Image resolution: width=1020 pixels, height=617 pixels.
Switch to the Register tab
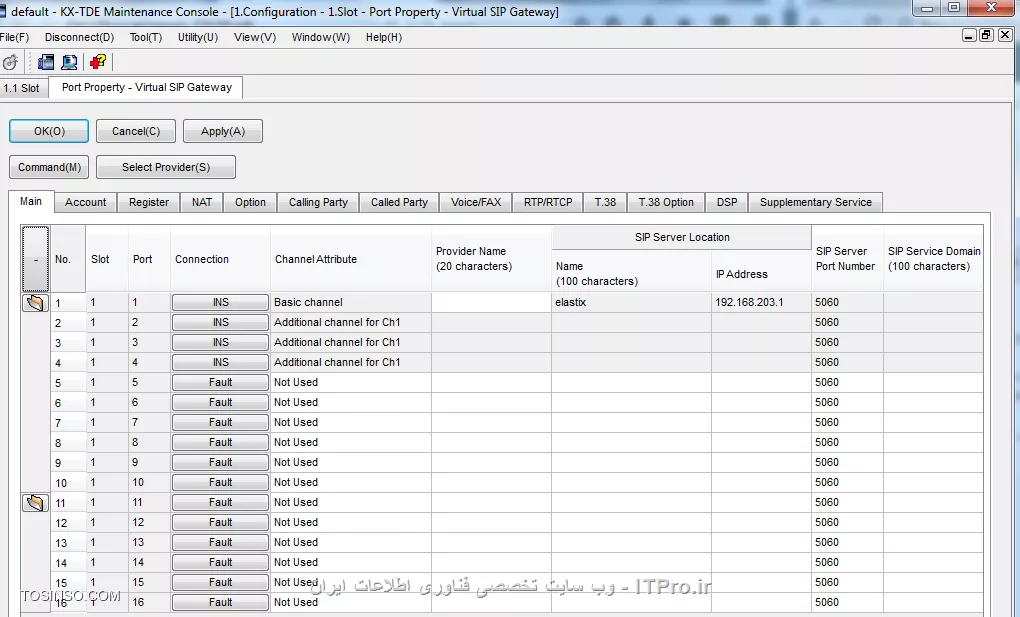(149, 202)
